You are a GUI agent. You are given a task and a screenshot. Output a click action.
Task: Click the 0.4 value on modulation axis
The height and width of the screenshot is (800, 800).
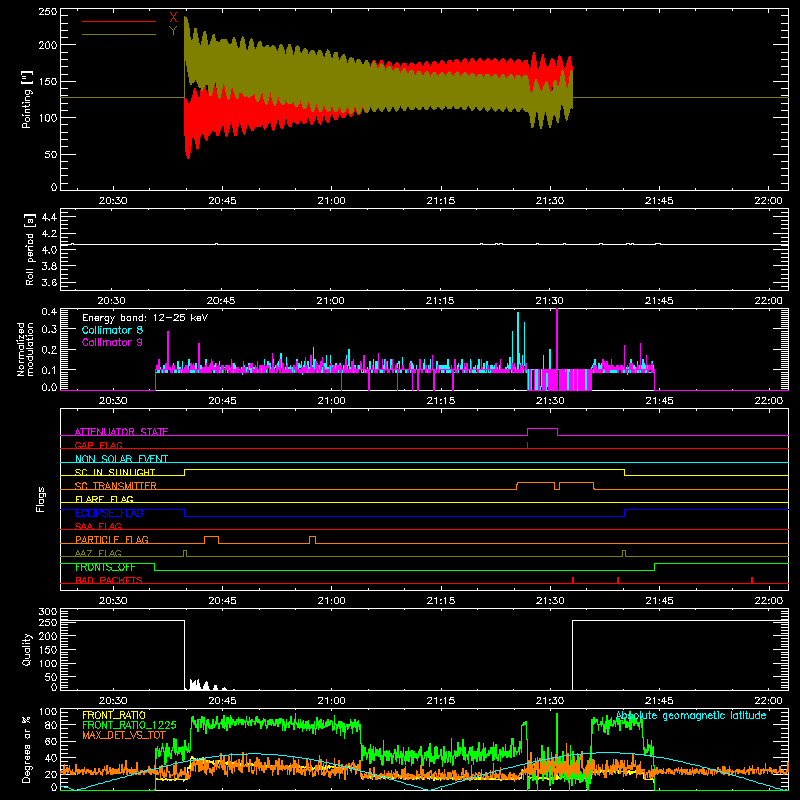coord(49,312)
